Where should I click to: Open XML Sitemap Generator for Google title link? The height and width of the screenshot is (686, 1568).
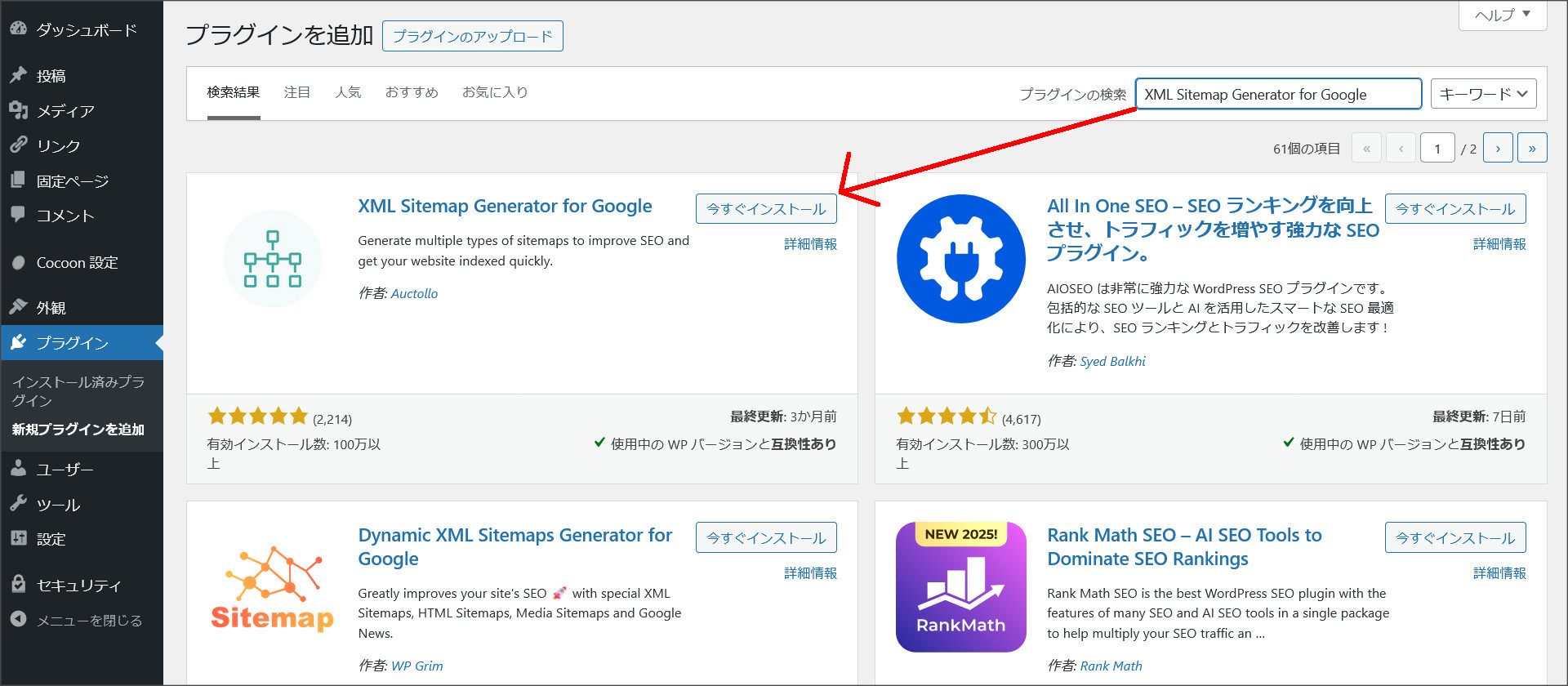(505, 206)
